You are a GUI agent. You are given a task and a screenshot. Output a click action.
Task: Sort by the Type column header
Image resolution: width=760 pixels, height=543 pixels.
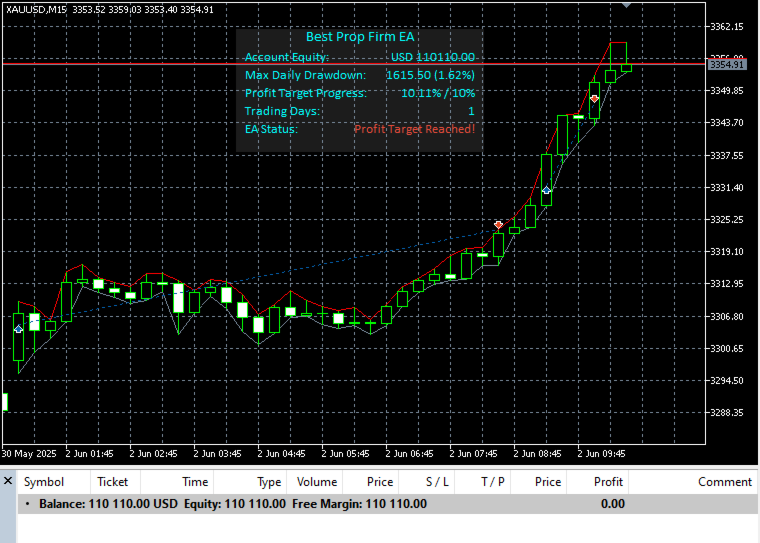pos(269,482)
